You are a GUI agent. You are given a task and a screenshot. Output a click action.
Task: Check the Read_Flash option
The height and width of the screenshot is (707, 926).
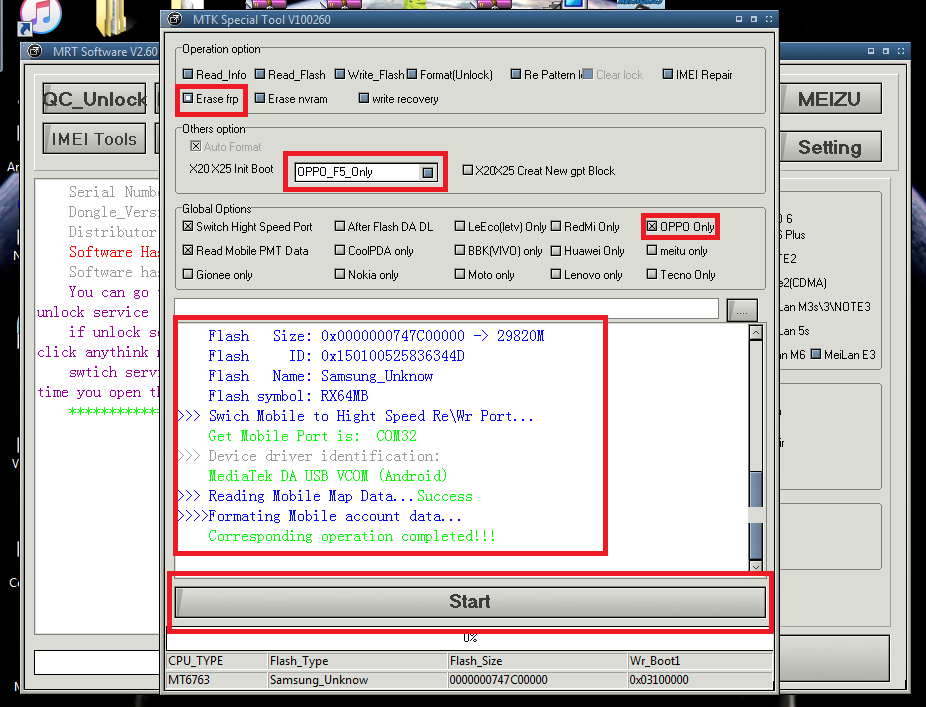pos(260,74)
